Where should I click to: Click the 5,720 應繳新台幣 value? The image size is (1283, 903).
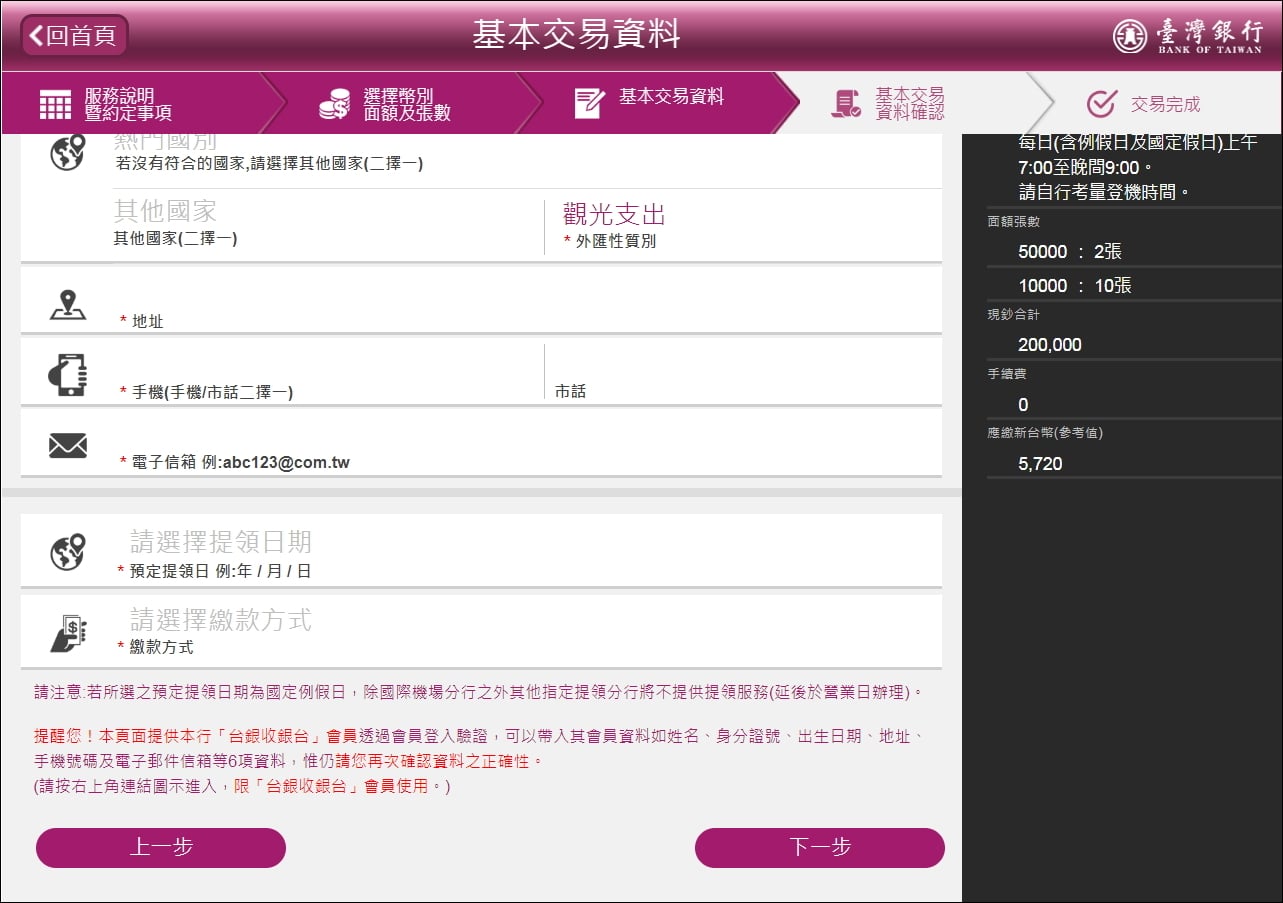(x=1040, y=464)
